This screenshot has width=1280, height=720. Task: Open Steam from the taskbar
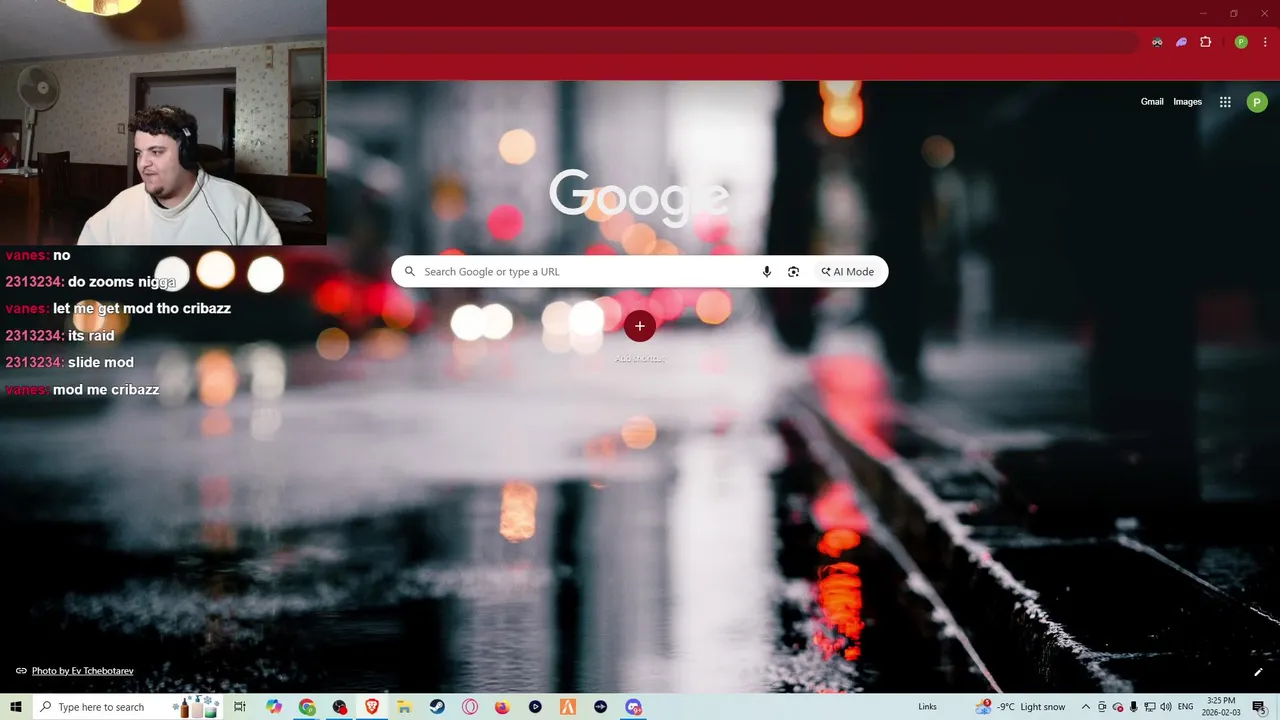tap(437, 707)
